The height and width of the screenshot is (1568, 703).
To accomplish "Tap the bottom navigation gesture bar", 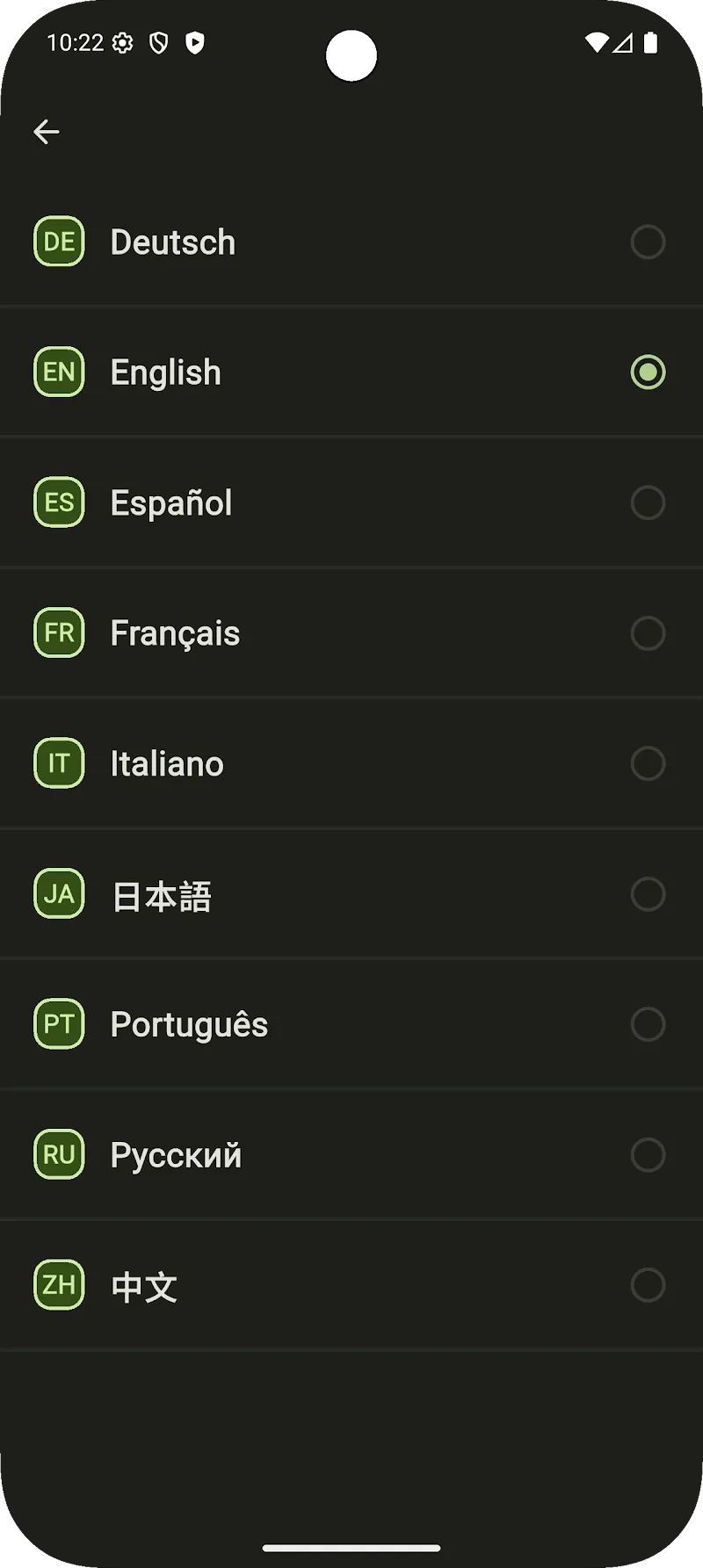I will [351, 1548].
